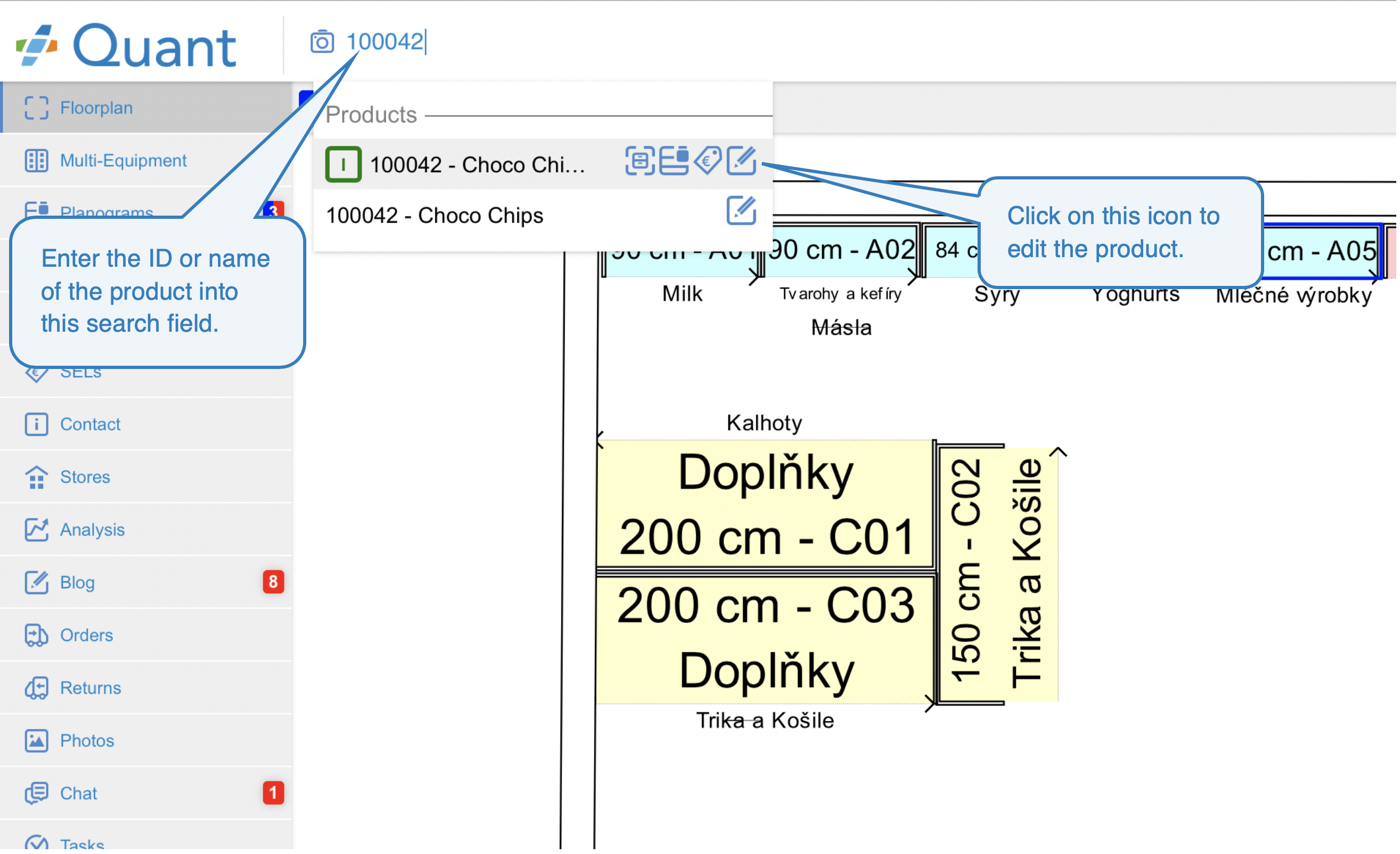The width and height of the screenshot is (1400, 854).
Task: Select the 100042 - Choco Chips result
Action: point(543,216)
